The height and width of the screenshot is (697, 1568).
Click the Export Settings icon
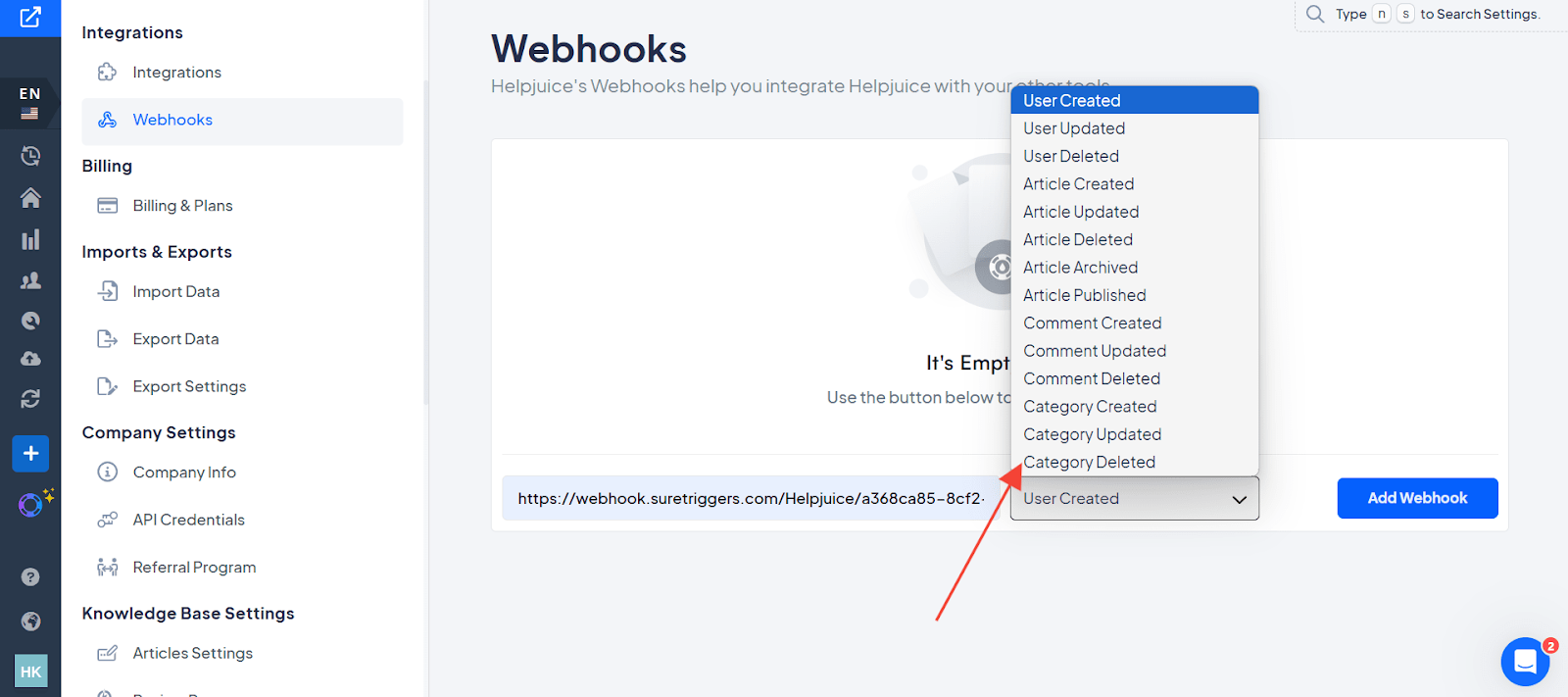(108, 386)
